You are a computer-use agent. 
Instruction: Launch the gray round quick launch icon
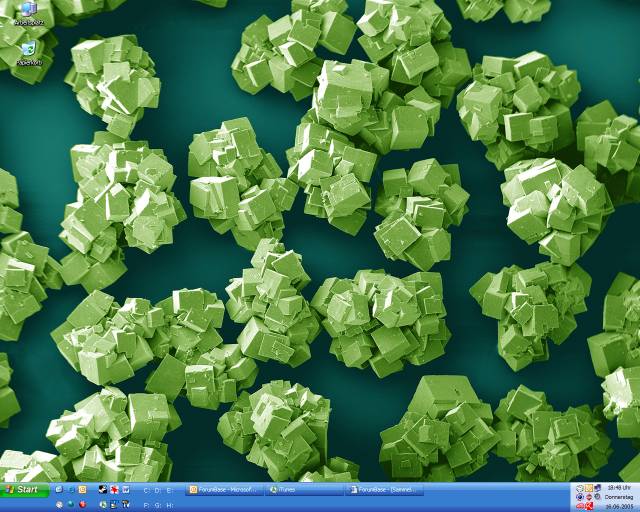tap(59, 505)
